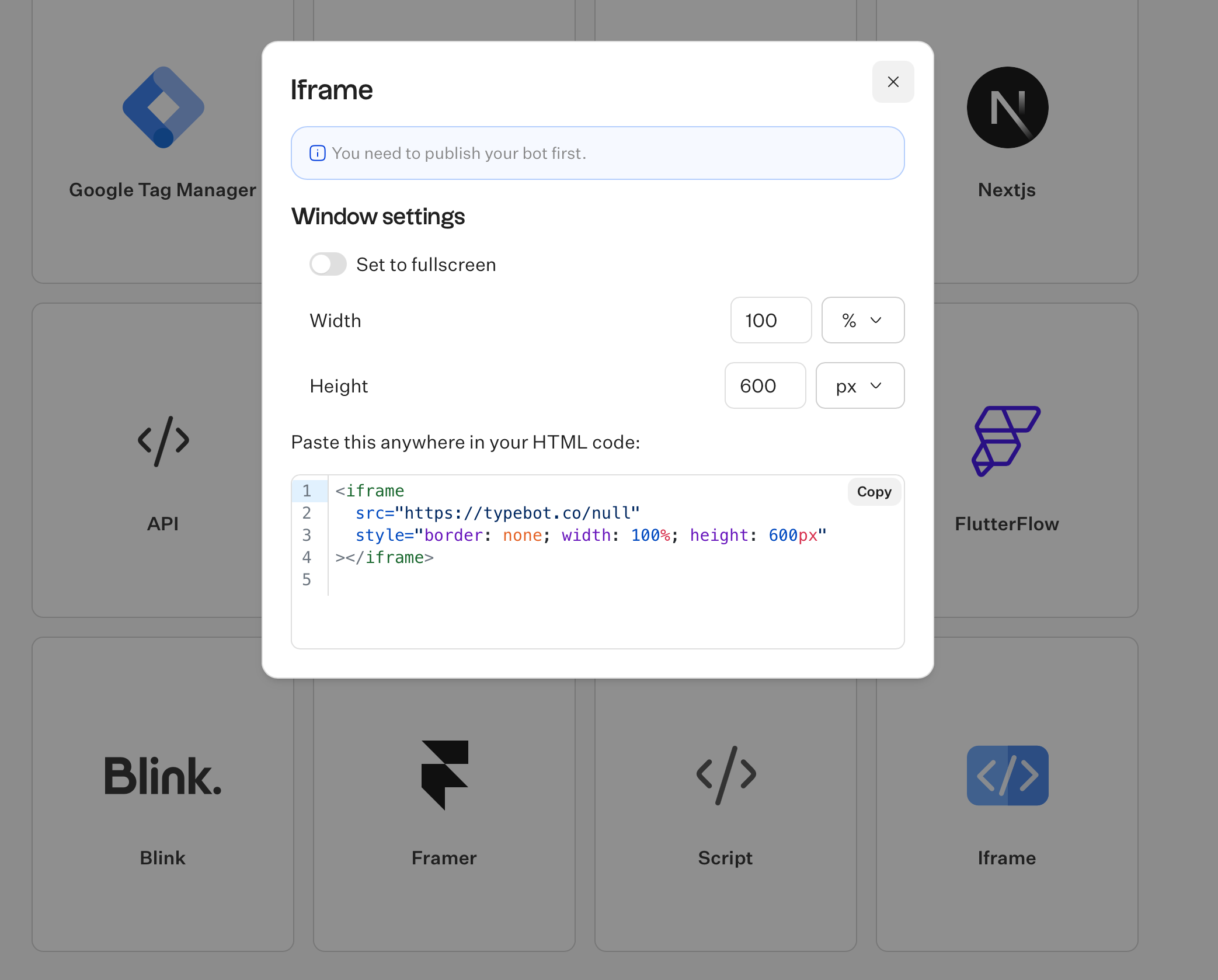Close the Iframe dialog

[892, 82]
